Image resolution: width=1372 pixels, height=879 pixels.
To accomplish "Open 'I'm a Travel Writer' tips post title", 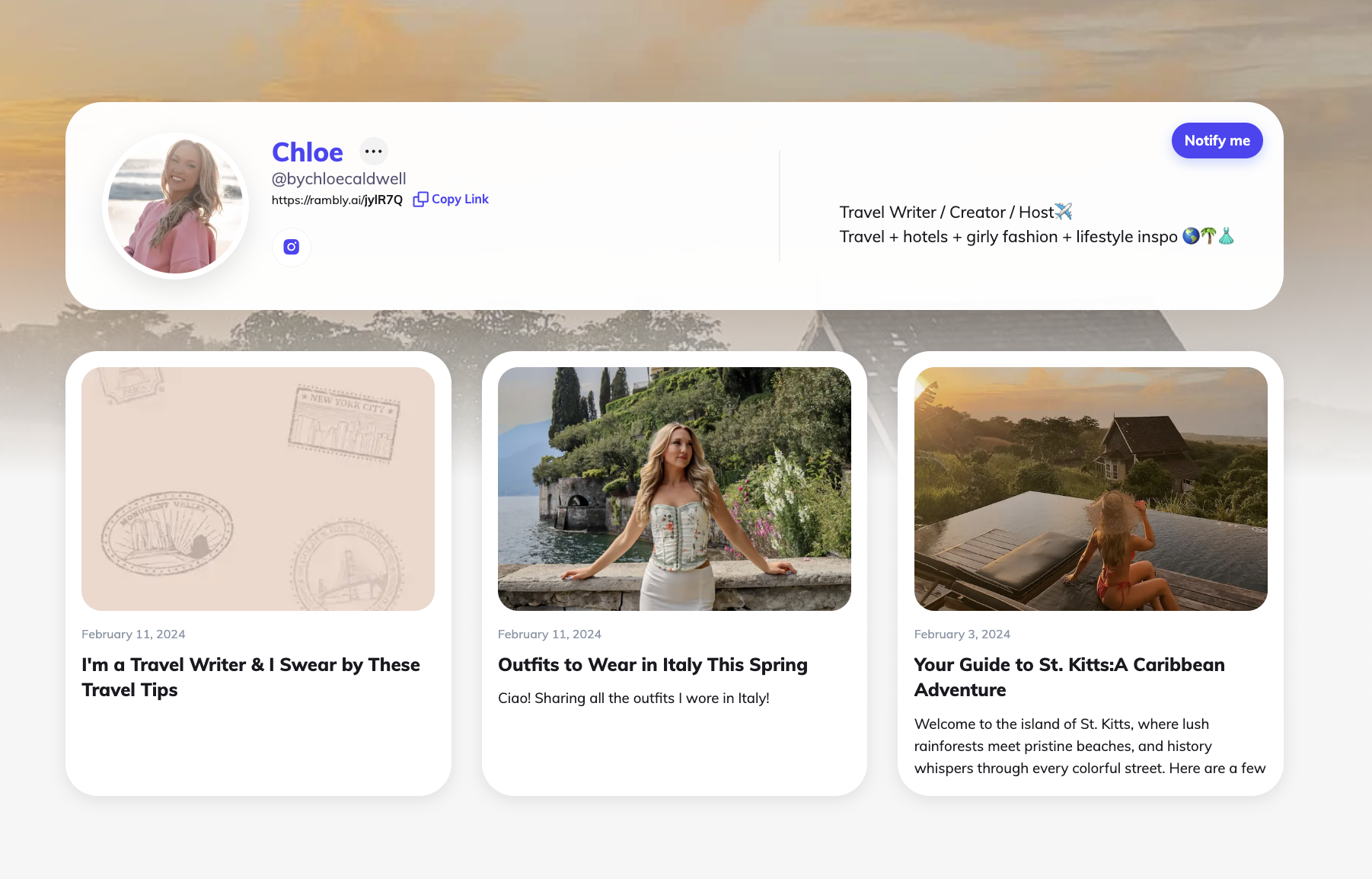I will pos(251,677).
